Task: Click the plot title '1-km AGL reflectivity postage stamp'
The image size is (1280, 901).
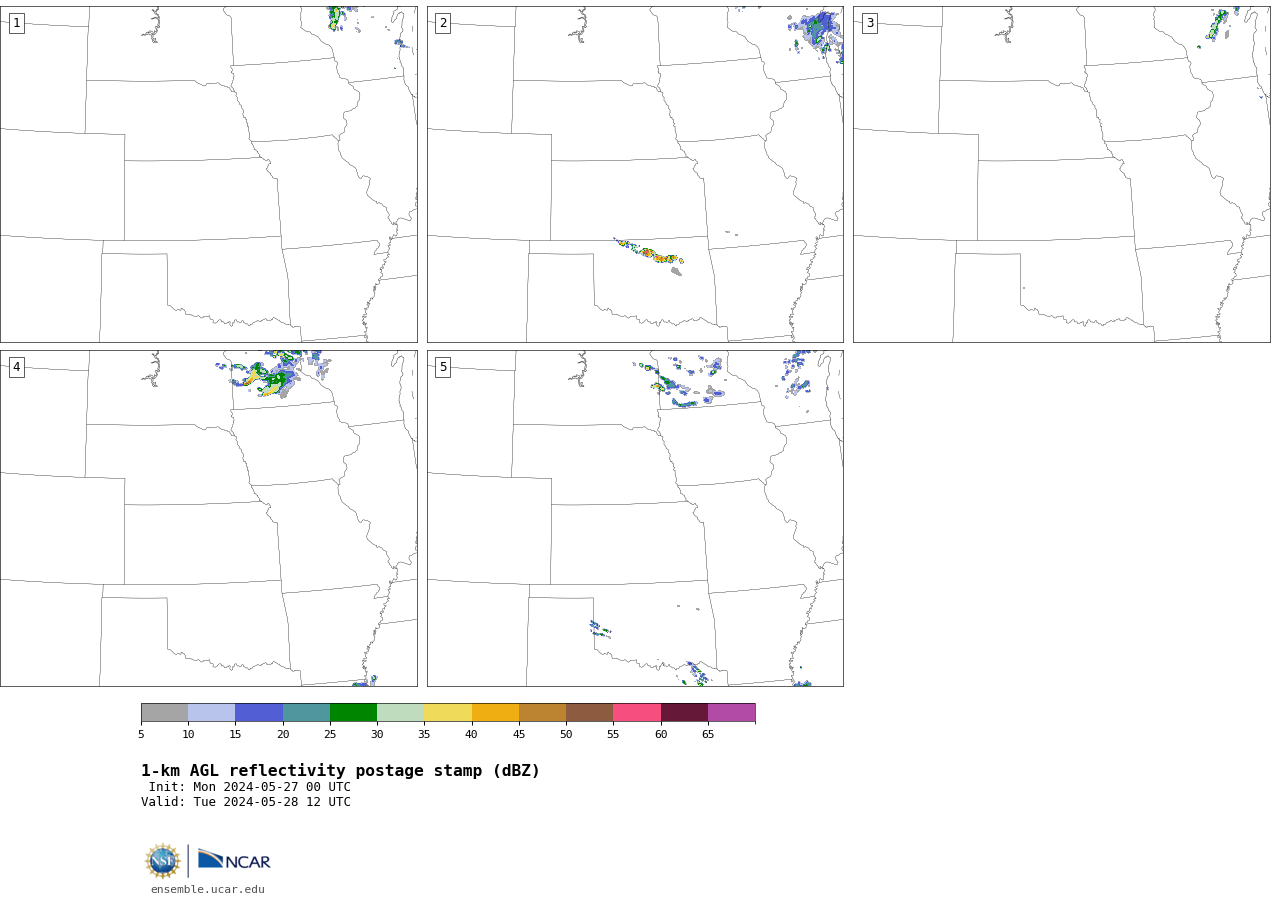Action: (340, 771)
